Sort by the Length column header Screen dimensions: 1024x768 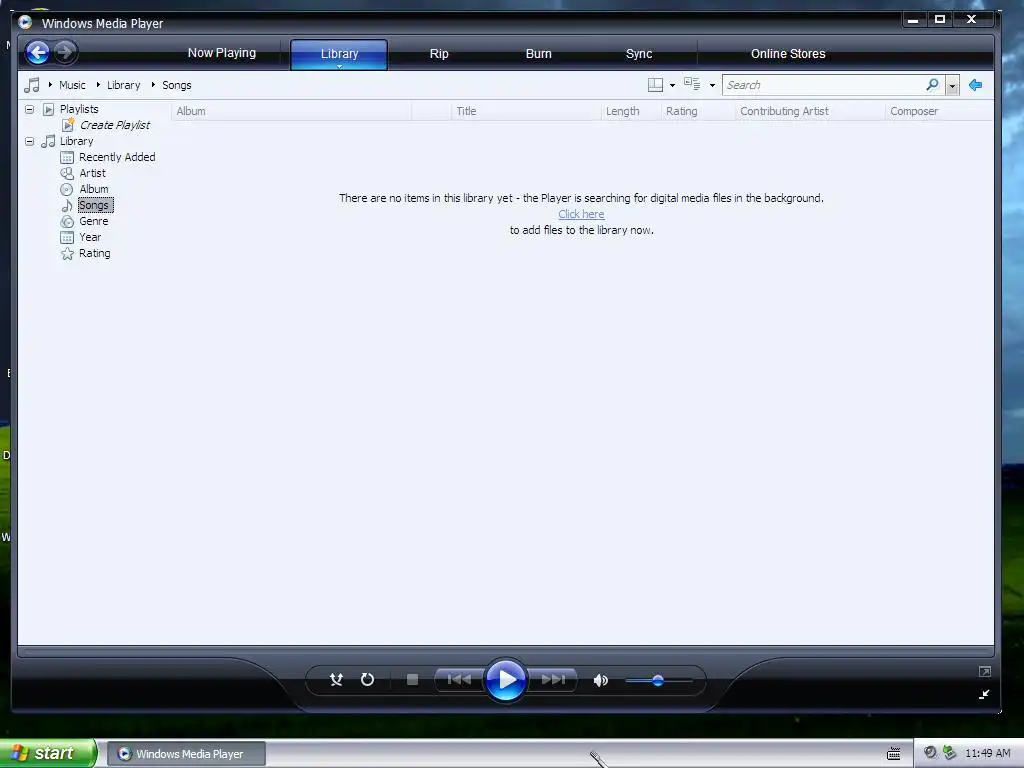pos(631,111)
